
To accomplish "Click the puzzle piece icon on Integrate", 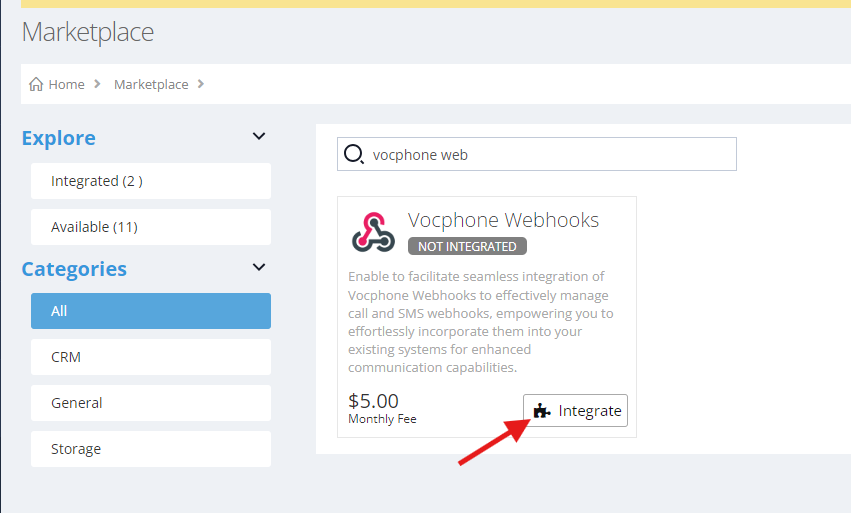I will click(541, 411).
